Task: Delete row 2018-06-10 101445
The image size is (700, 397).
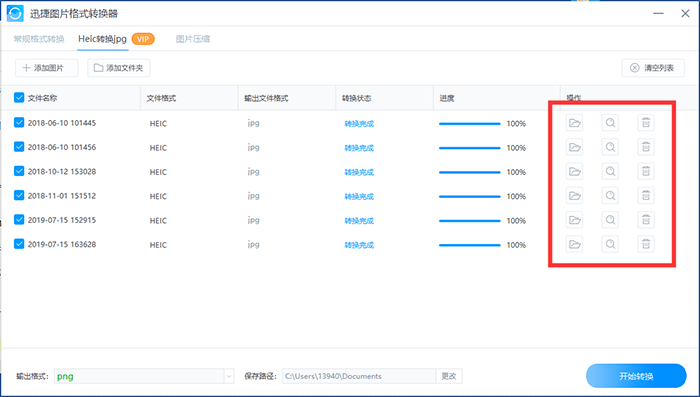Action: click(x=646, y=123)
